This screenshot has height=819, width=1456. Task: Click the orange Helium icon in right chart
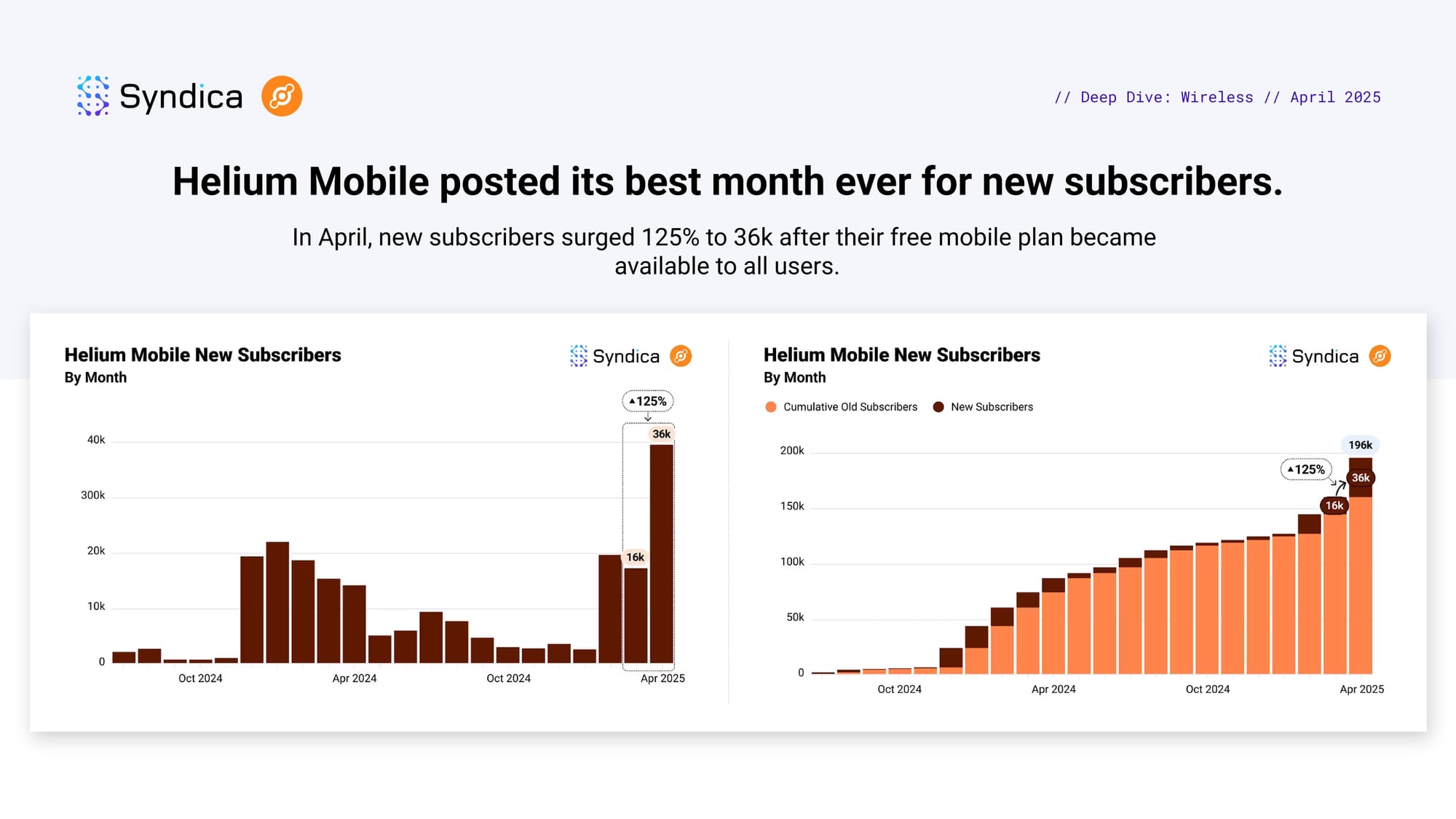pyautogui.click(x=1380, y=356)
